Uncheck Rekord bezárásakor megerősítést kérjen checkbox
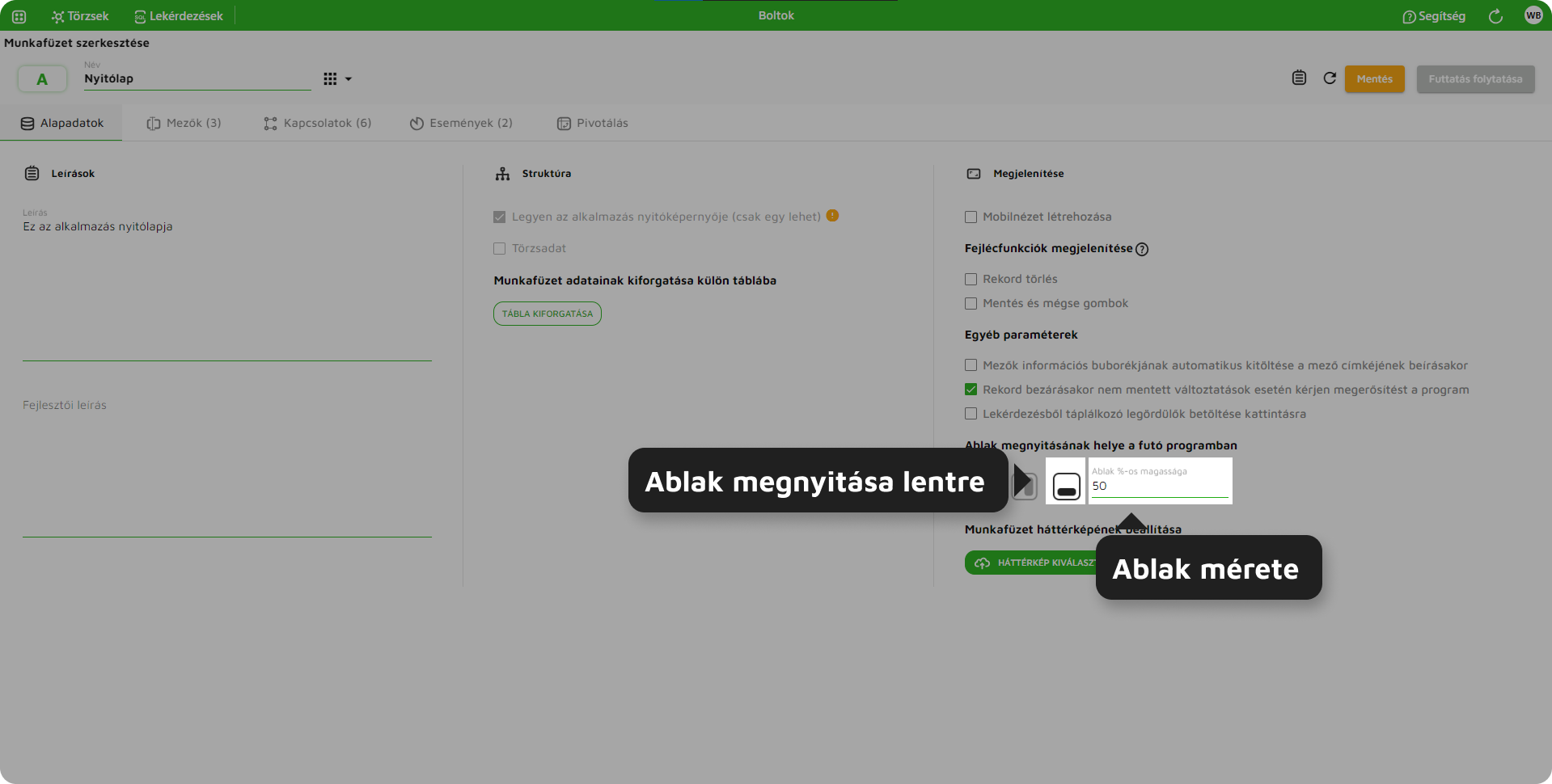The height and width of the screenshot is (784, 1552). pos(971,390)
